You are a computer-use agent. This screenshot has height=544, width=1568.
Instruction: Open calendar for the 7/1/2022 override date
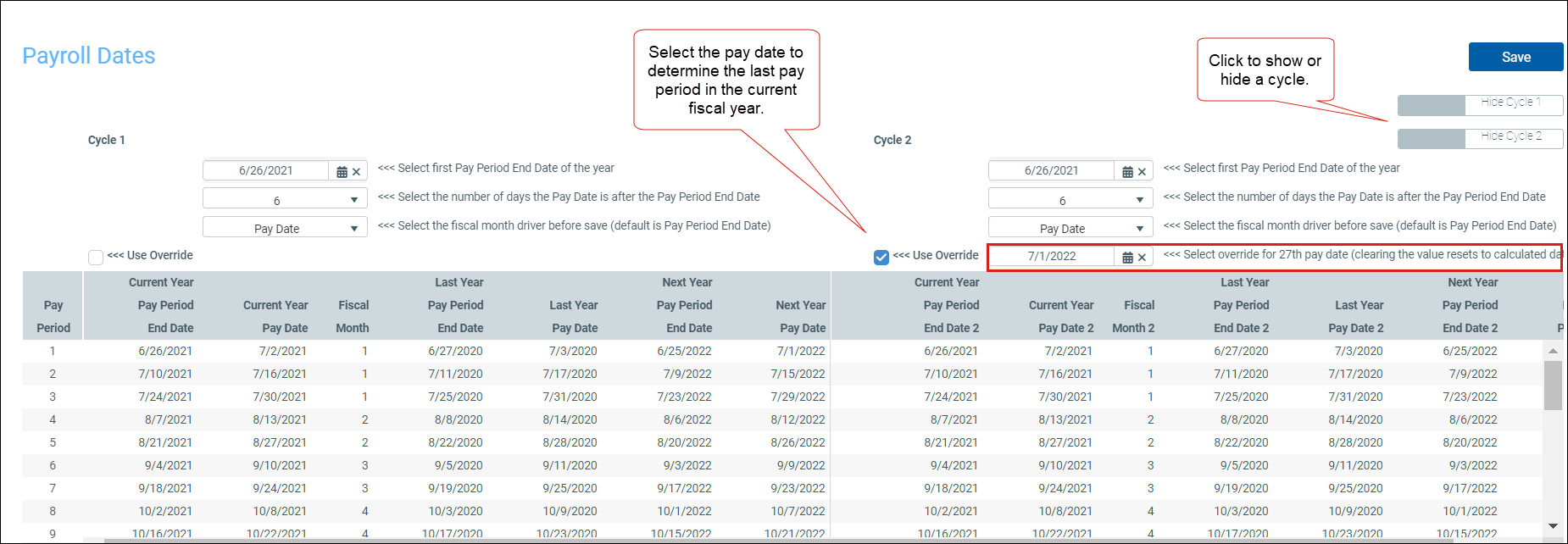(1127, 258)
